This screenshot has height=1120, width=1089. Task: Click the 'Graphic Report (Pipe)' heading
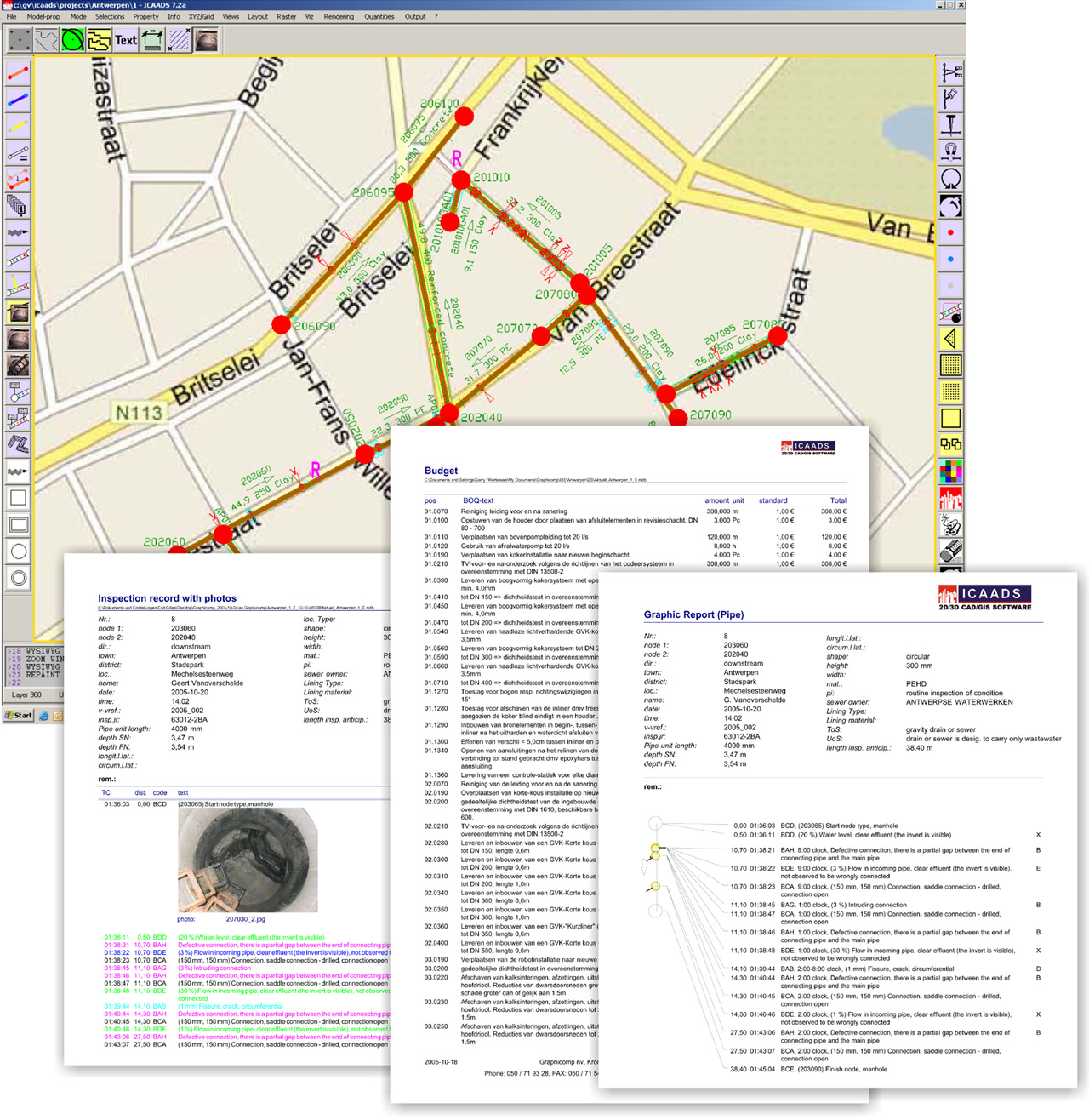pos(693,614)
